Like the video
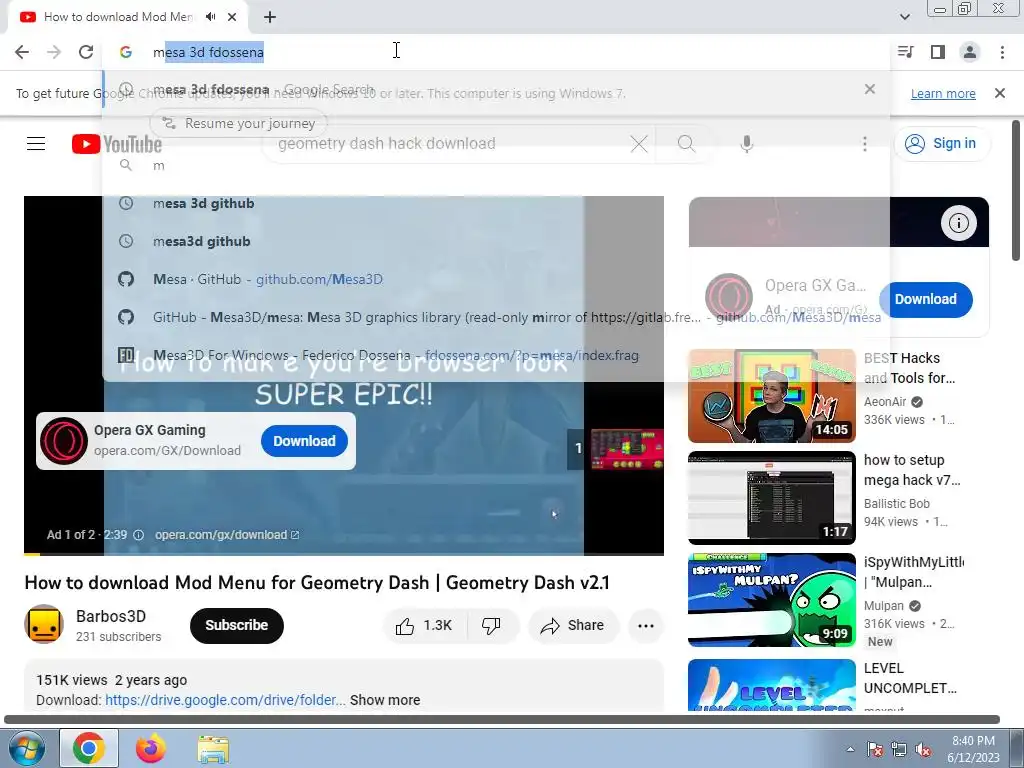The image size is (1024, 768). point(424,626)
